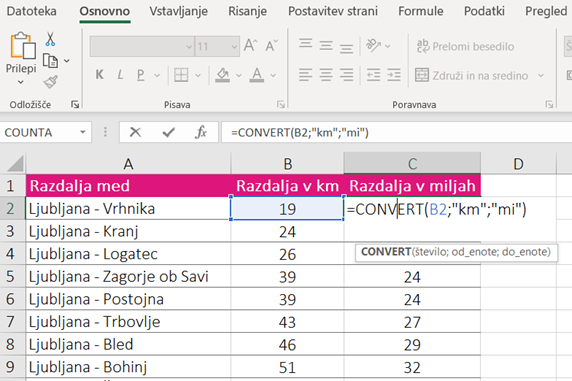Click the copy icon in Odložišče
Image resolution: width=572 pixels, height=381 pixels.
[x=50, y=61]
